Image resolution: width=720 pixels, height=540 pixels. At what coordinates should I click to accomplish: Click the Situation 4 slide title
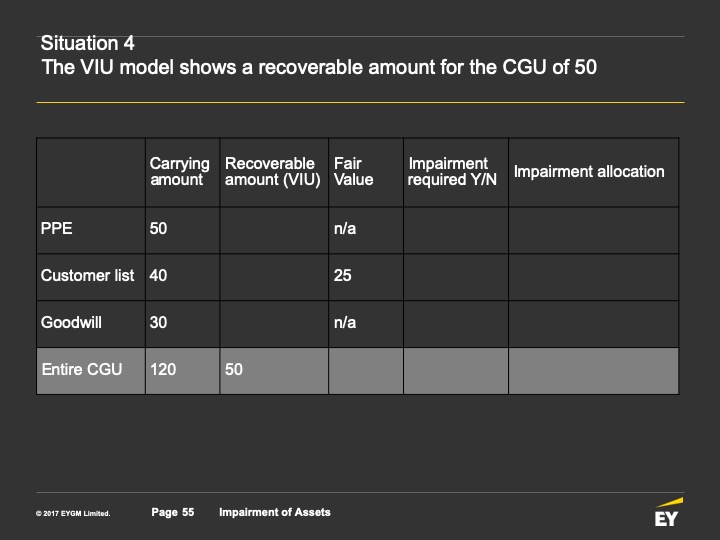coord(87,43)
